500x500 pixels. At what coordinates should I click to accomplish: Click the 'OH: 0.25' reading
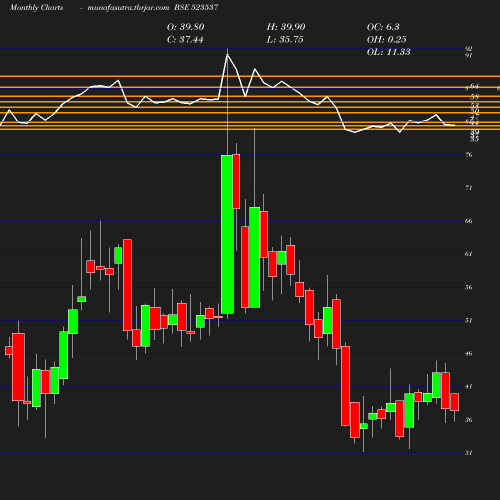tap(387, 40)
